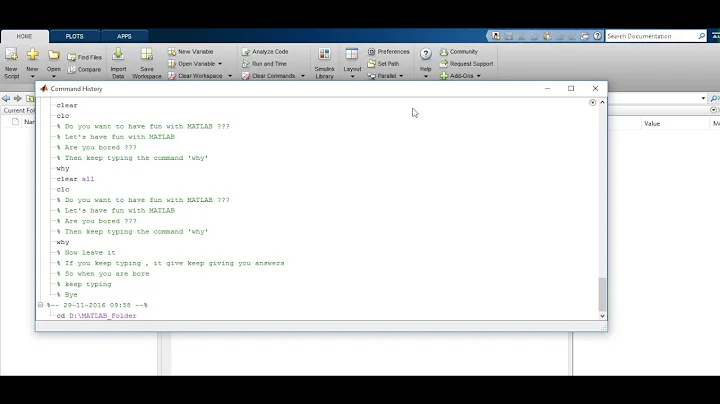Collapse the 29-11-2016 session node
This screenshot has width=720, height=404.
[x=41, y=305]
